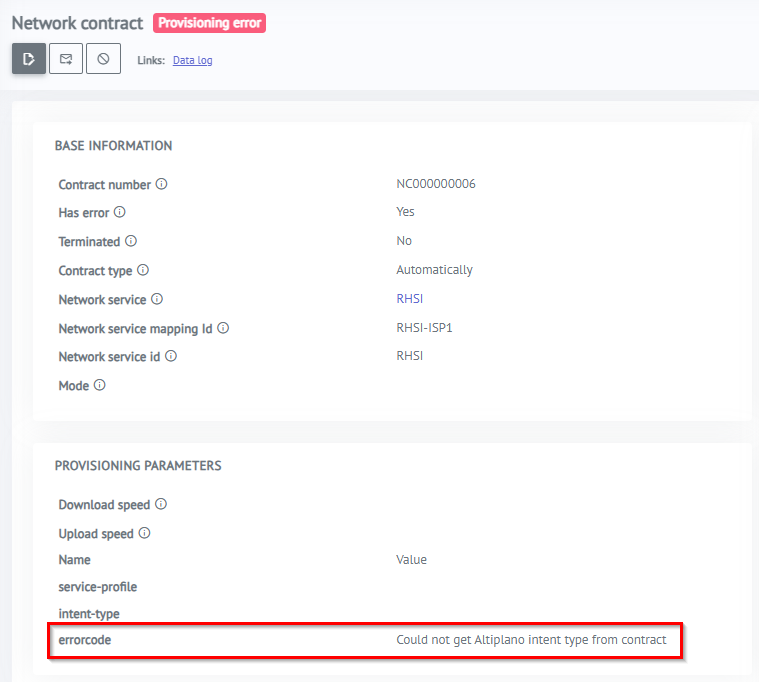Click info icon next to Terminated
759x682 pixels.
pyautogui.click(x=131, y=241)
